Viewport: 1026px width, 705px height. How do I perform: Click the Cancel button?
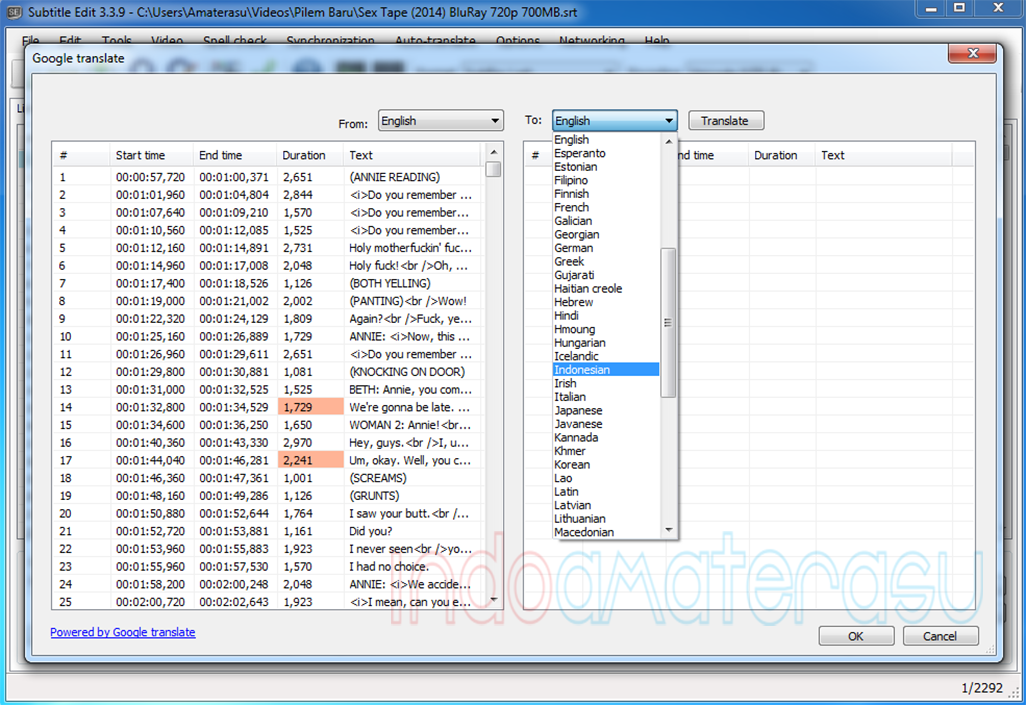(x=940, y=636)
